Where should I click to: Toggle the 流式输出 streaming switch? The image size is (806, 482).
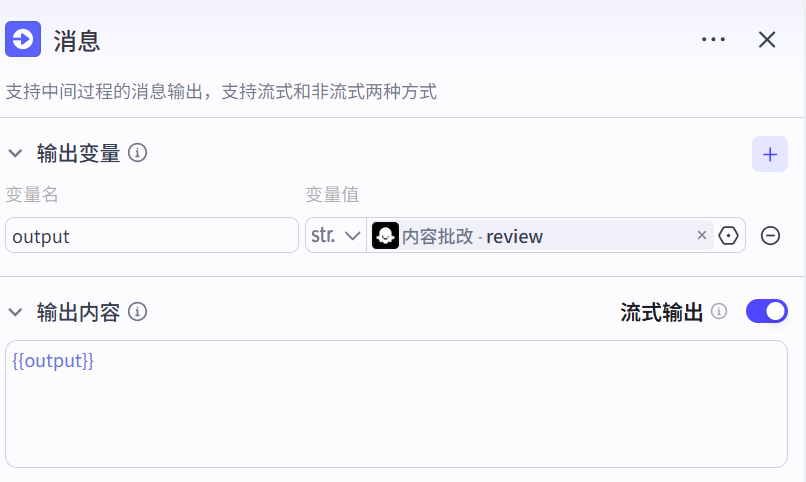click(x=766, y=311)
